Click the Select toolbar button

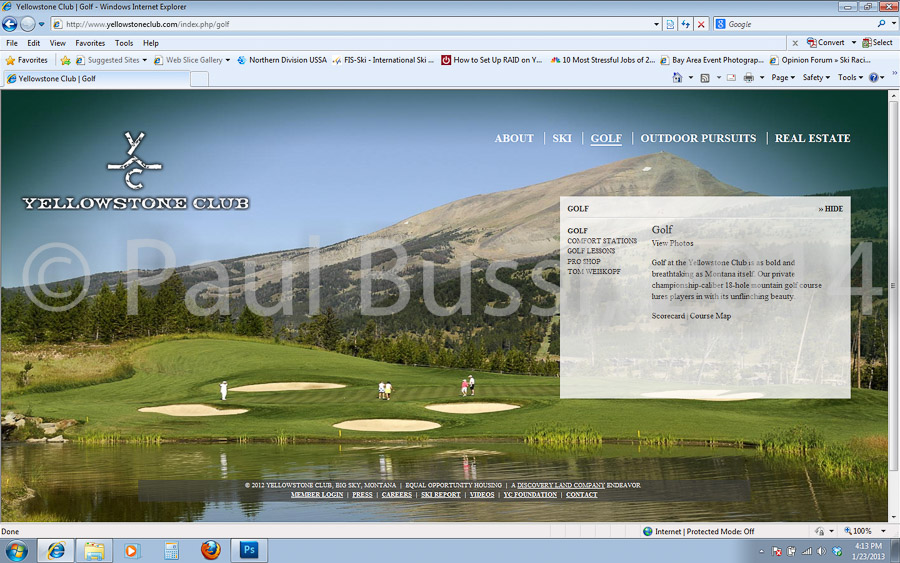tap(877, 42)
